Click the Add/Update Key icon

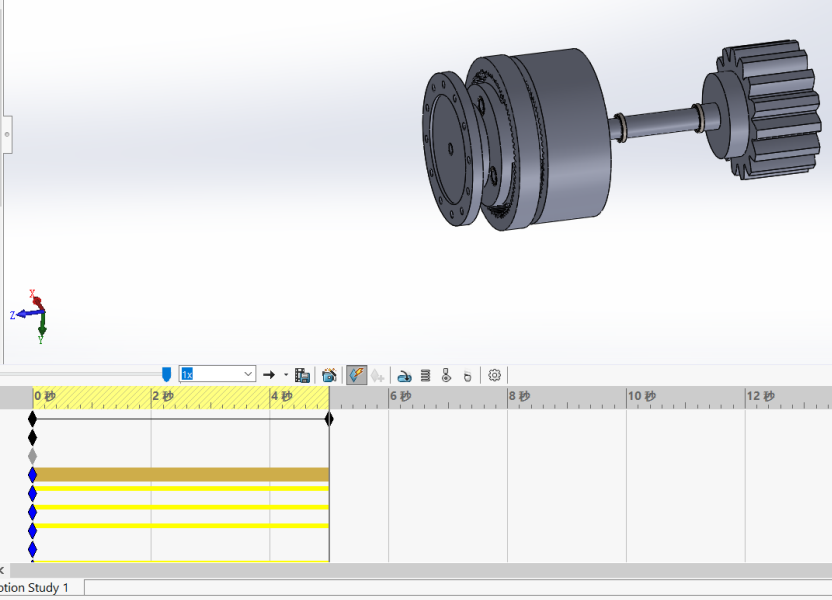click(x=378, y=375)
